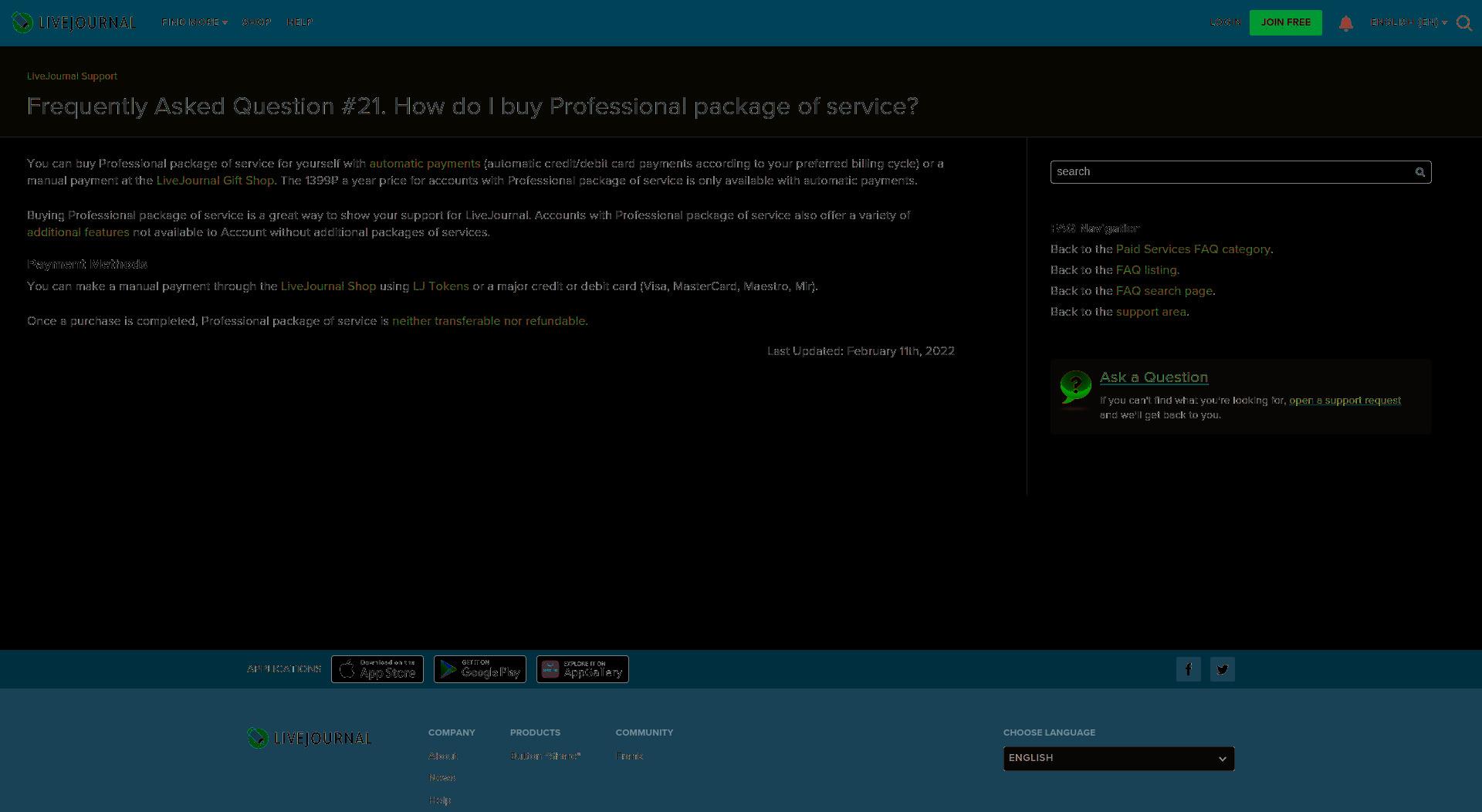Viewport: 1482px width, 812px height.
Task: Open the header search magnifier
Action: tap(1464, 23)
